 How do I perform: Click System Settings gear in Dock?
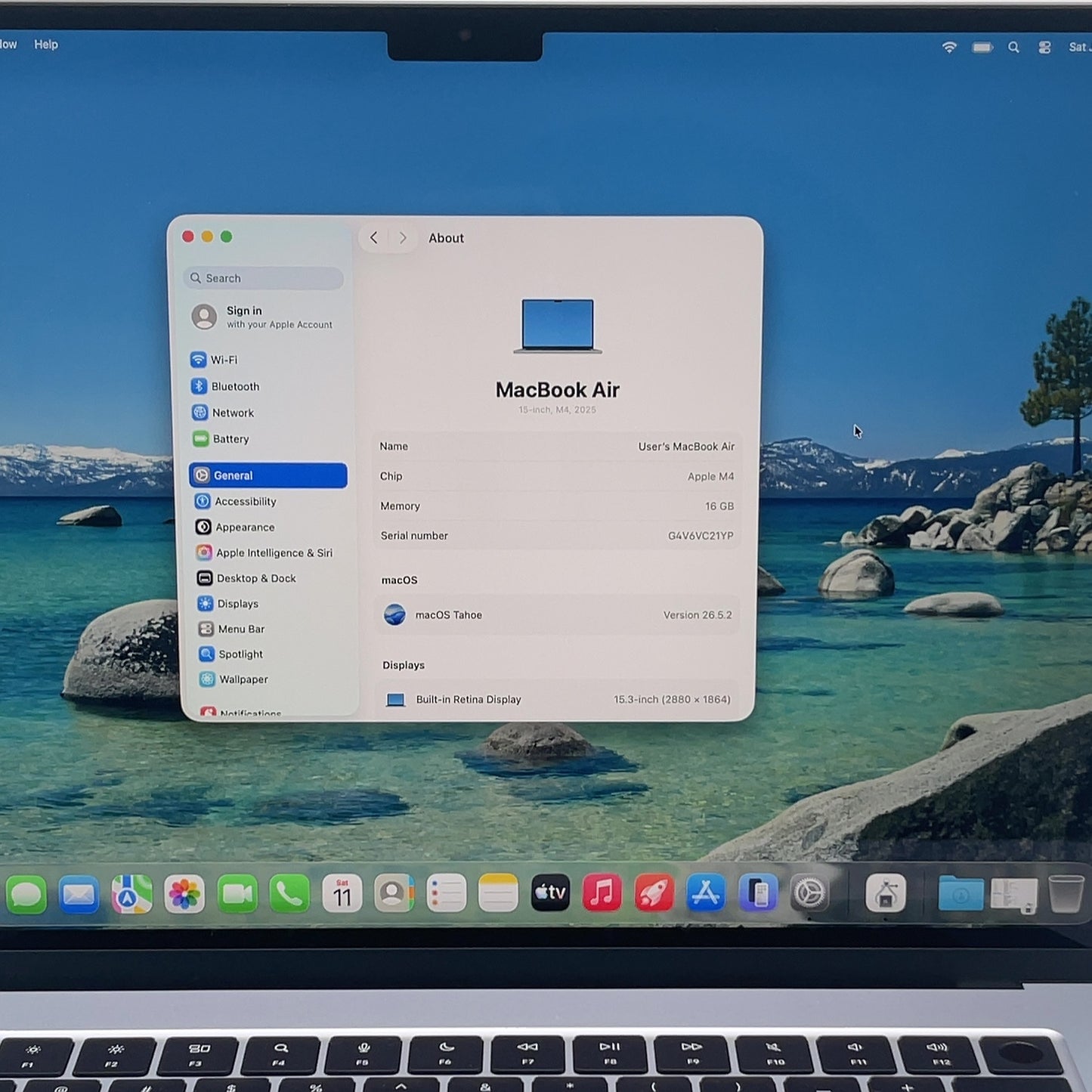(x=810, y=894)
